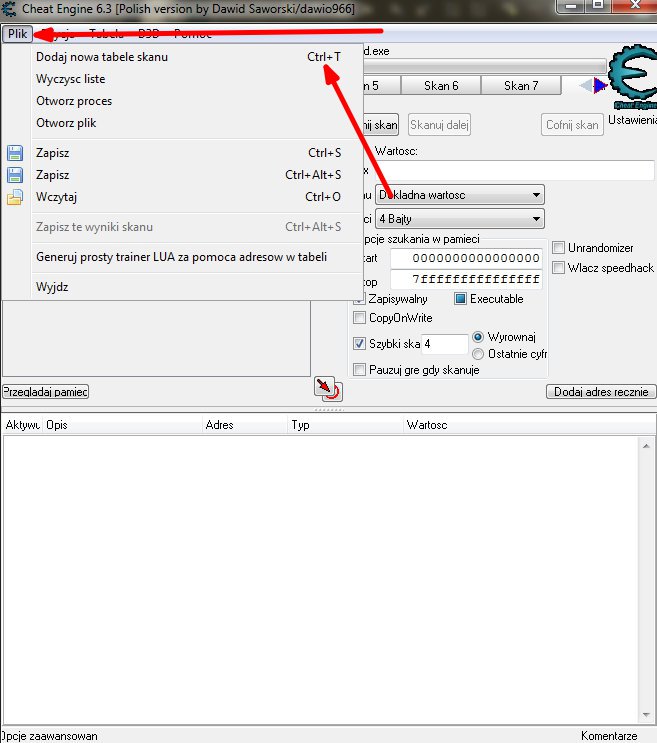
Task: Enable Wlacz speedhack checkbox
Action: coord(558,268)
